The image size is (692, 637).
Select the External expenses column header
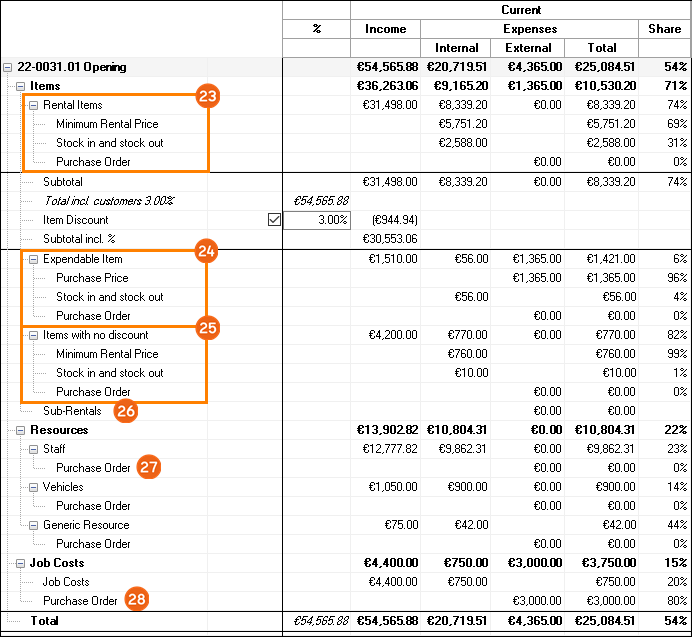528,48
